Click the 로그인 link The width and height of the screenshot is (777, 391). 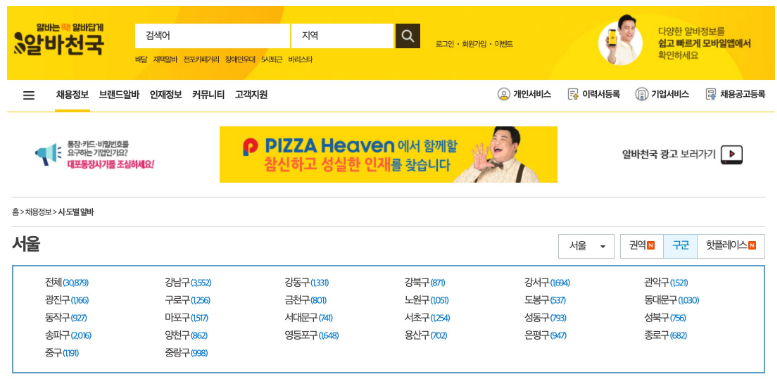point(444,44)
